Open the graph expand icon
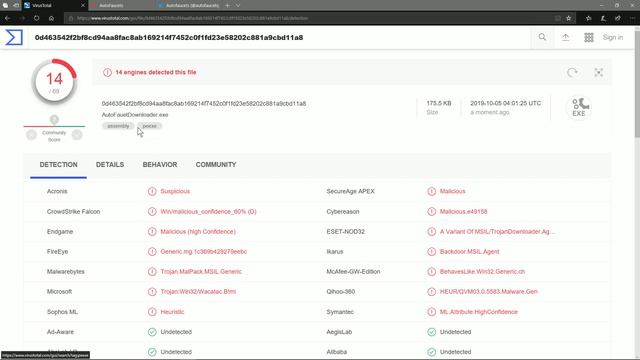 [598, 72]
